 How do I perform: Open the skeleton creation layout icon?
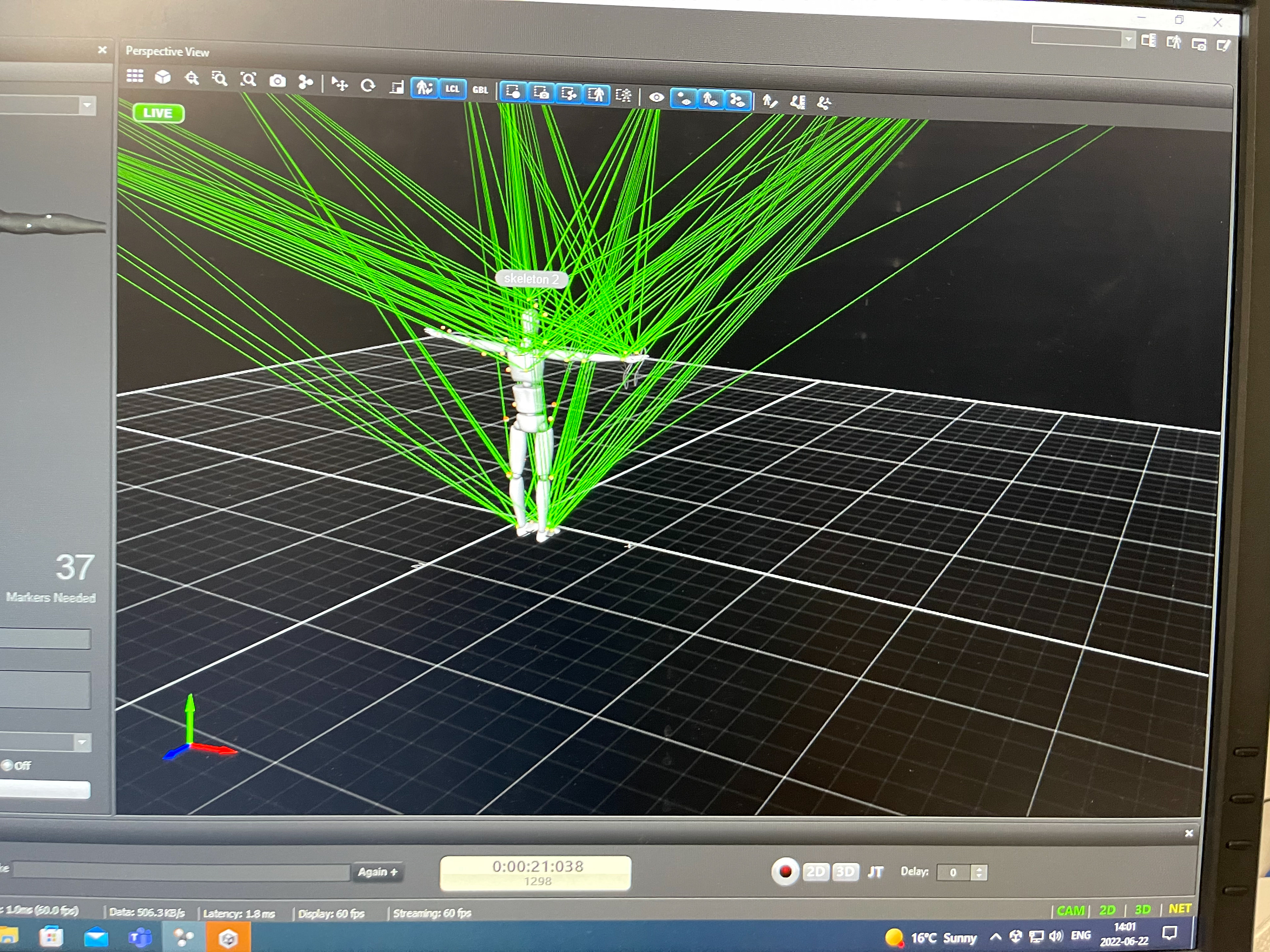[1173, 42]
